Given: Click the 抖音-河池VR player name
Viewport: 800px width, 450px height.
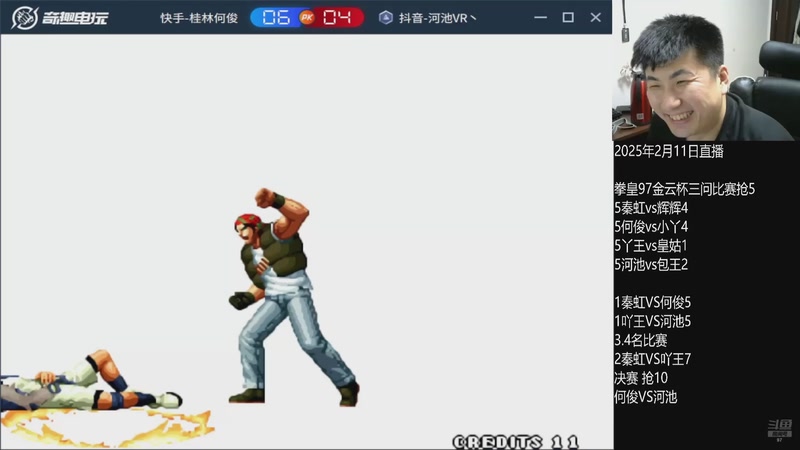Looking at the screenshot, I should 438,18.
